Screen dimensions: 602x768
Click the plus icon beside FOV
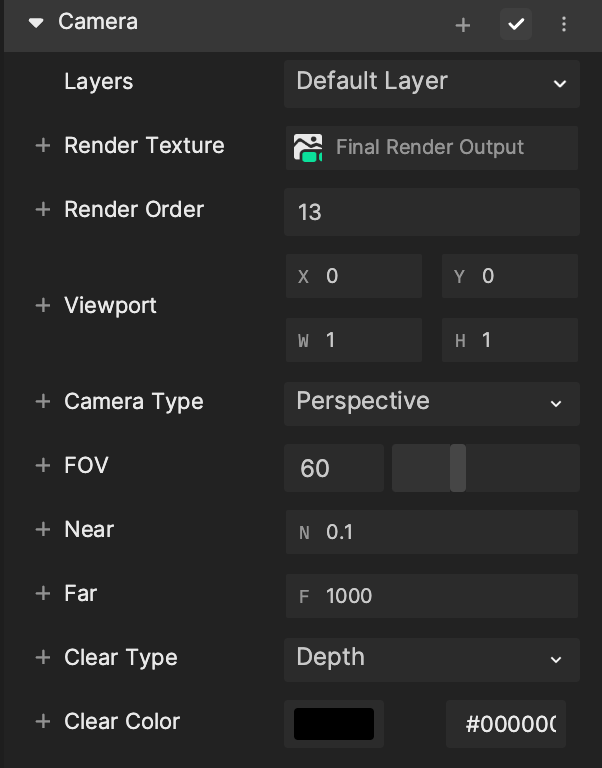click(43, 465)
